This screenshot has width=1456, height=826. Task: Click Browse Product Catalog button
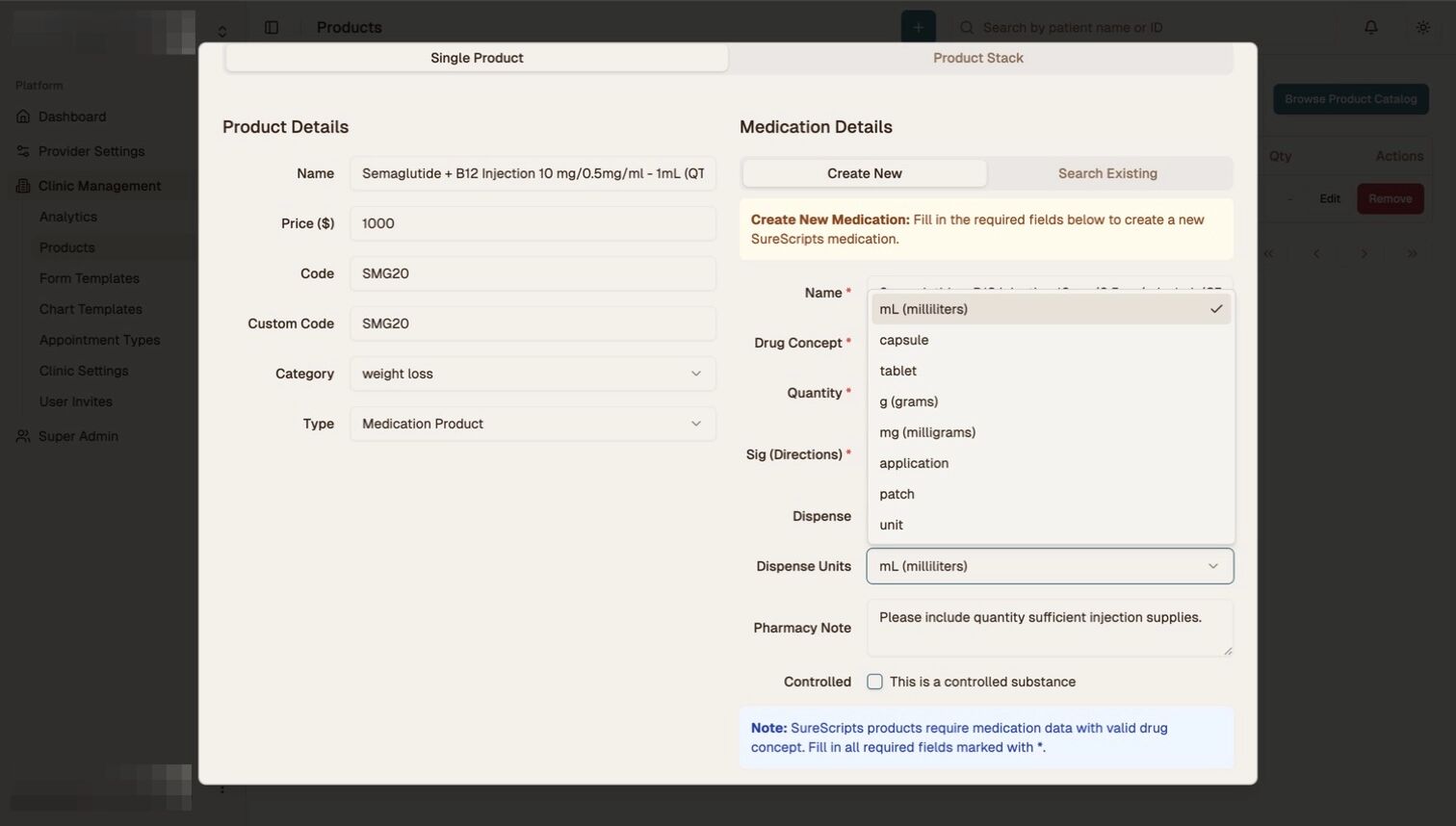pyautogui.click(x=1351, y=99)
